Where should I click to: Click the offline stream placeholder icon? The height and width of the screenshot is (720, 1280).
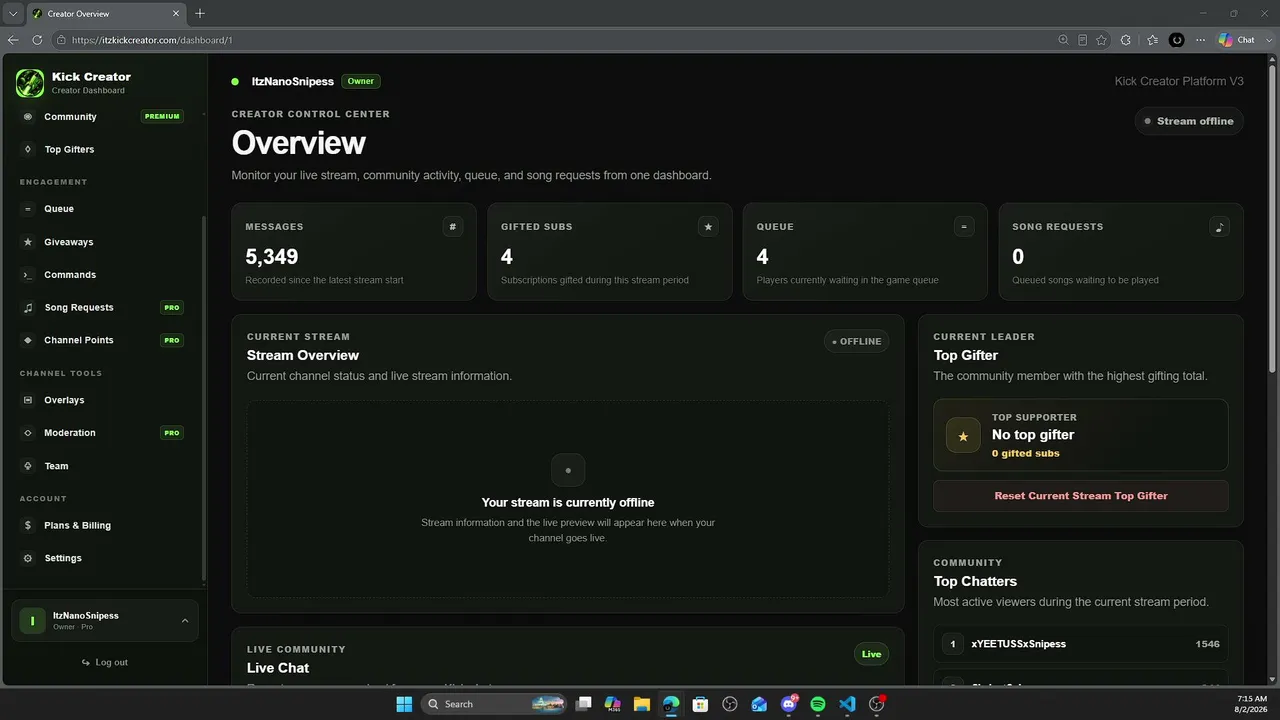568,470
